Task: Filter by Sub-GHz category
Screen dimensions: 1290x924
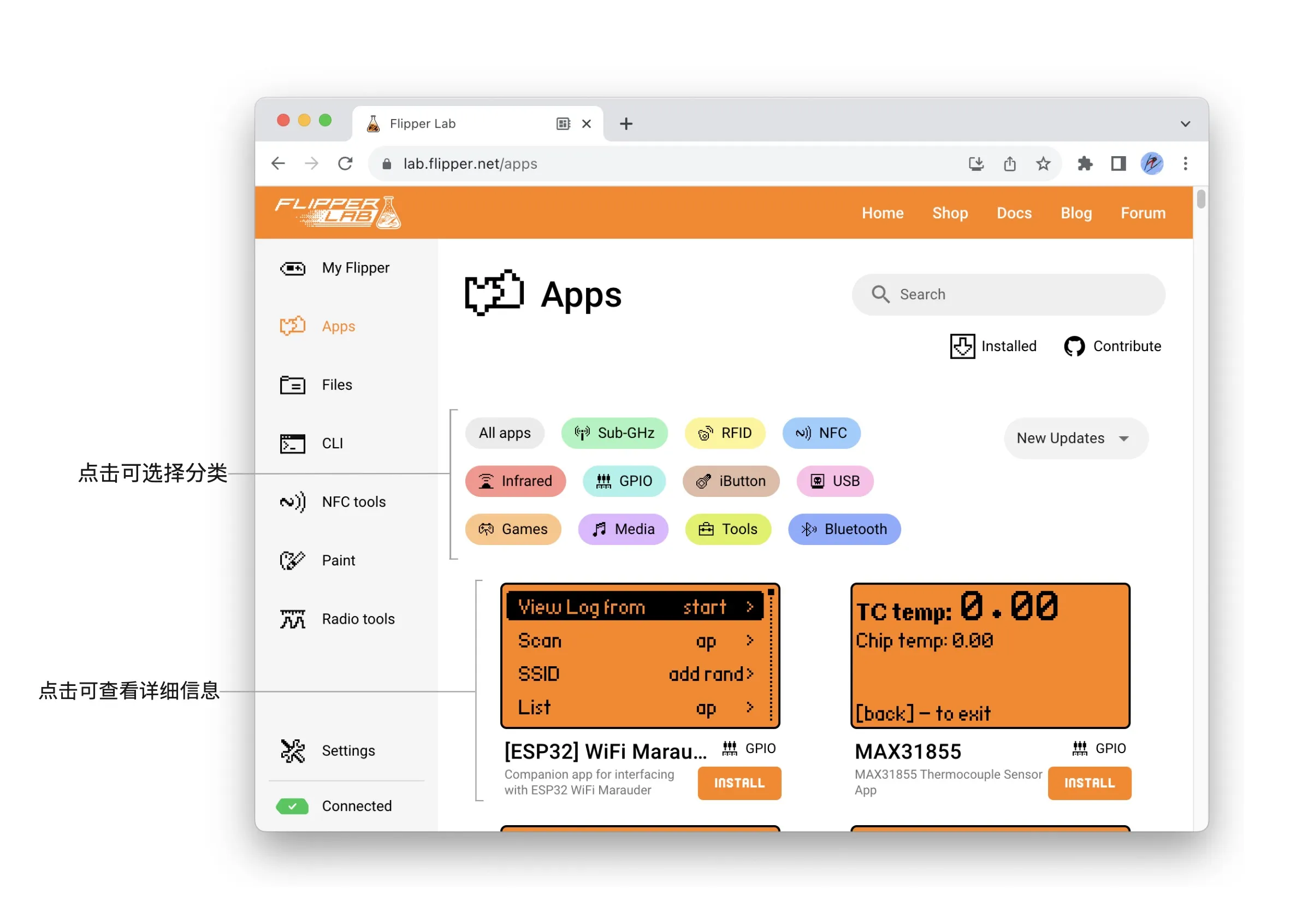Action: (614, 433)
